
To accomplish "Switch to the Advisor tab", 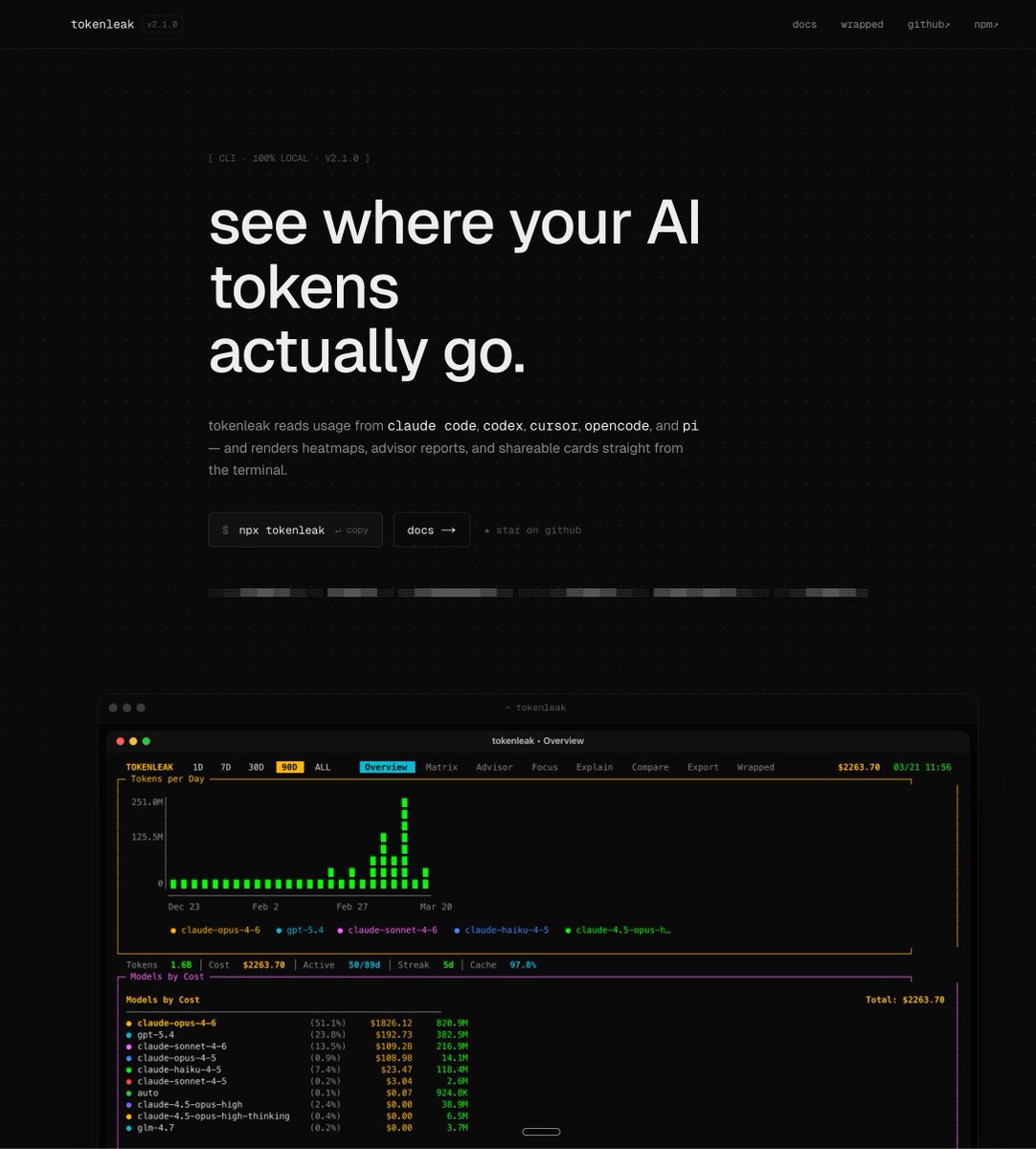I will (x=494, y=767).
